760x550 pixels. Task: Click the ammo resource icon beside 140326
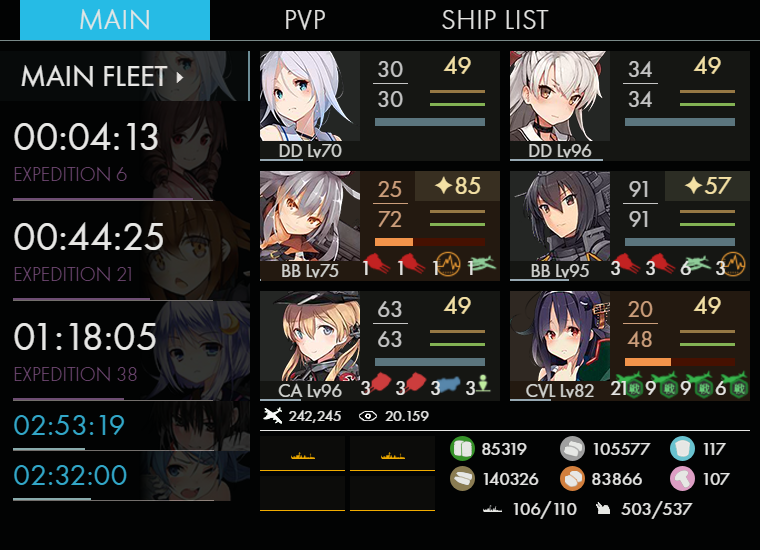coord(462,479)
